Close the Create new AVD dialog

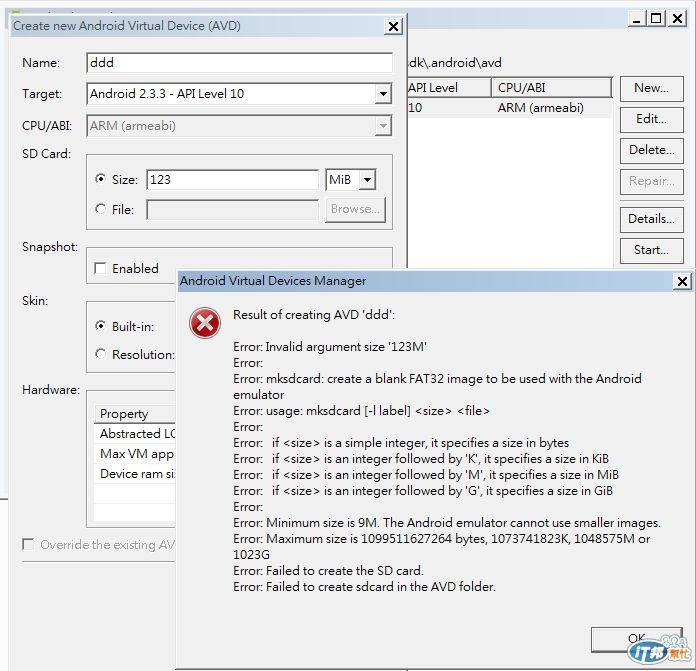click(393, 27)
